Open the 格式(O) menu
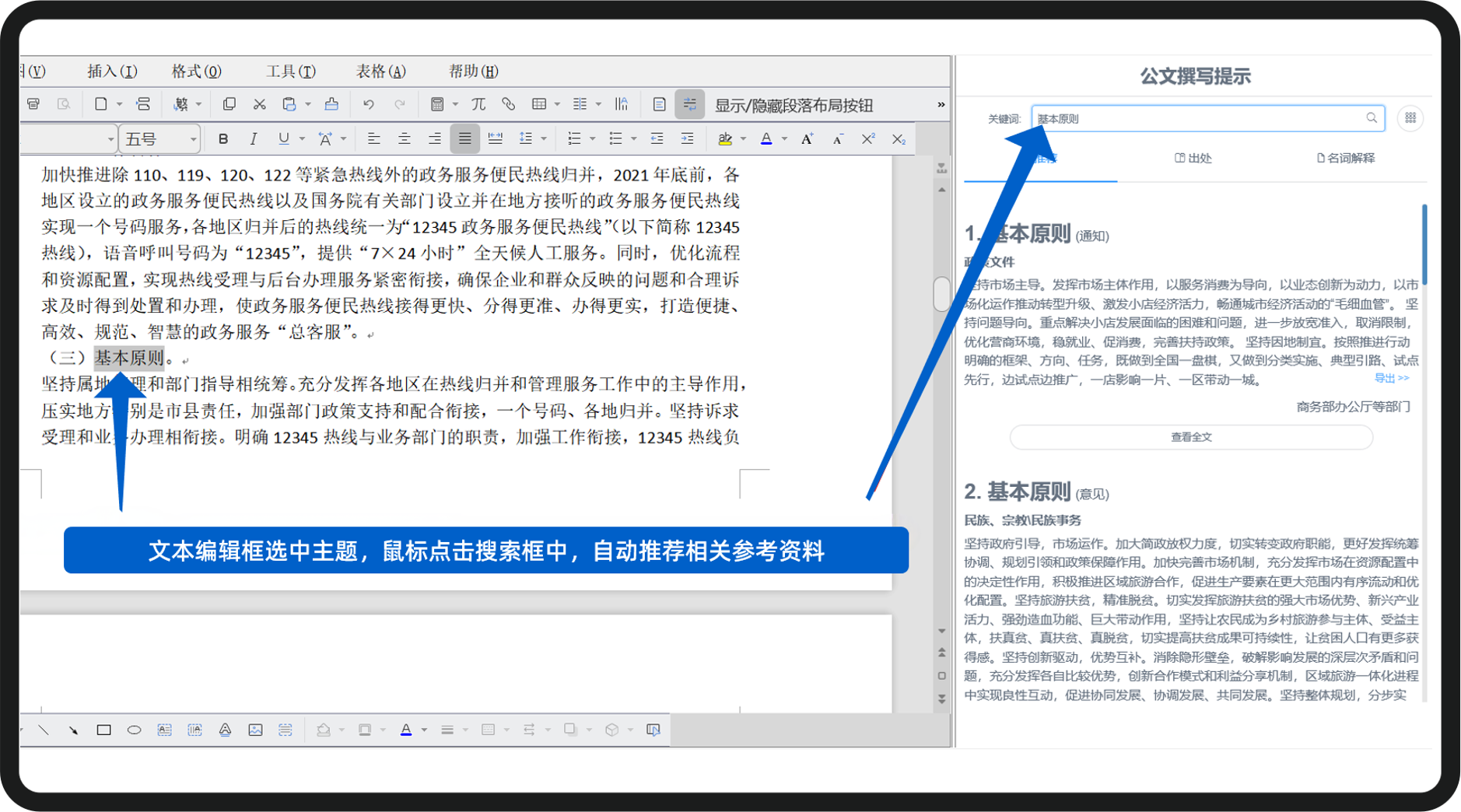This screenshot has width=1461, height=812. click(196, 72)
